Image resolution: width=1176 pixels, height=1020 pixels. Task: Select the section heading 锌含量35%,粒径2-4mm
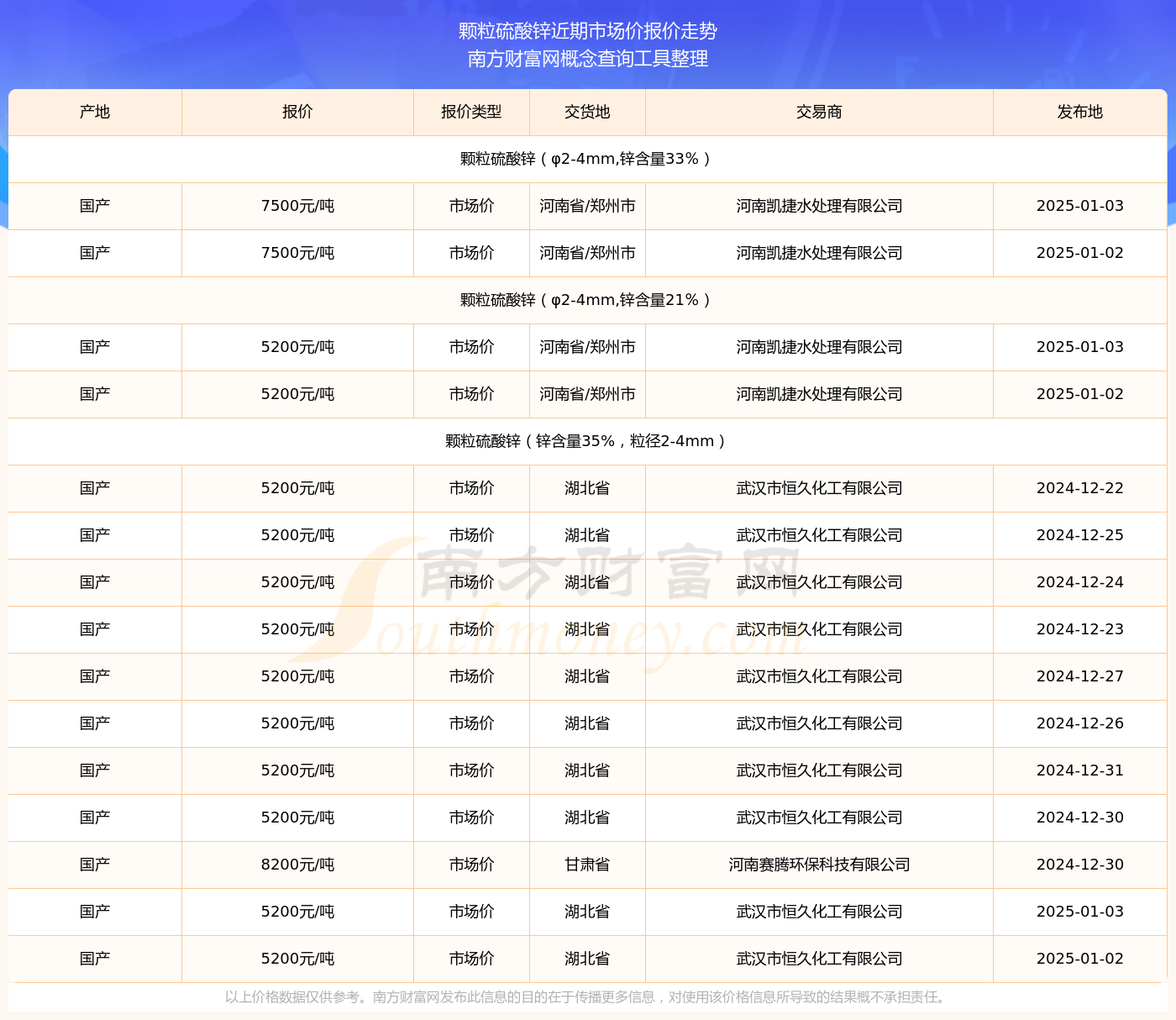(x=588, y=441)
